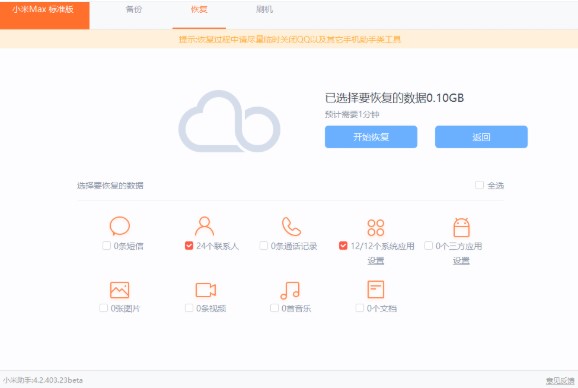Click the 选择要恢复的数据 section label
This screenshot has width=578, height=388.
click(x=110, y=185)
